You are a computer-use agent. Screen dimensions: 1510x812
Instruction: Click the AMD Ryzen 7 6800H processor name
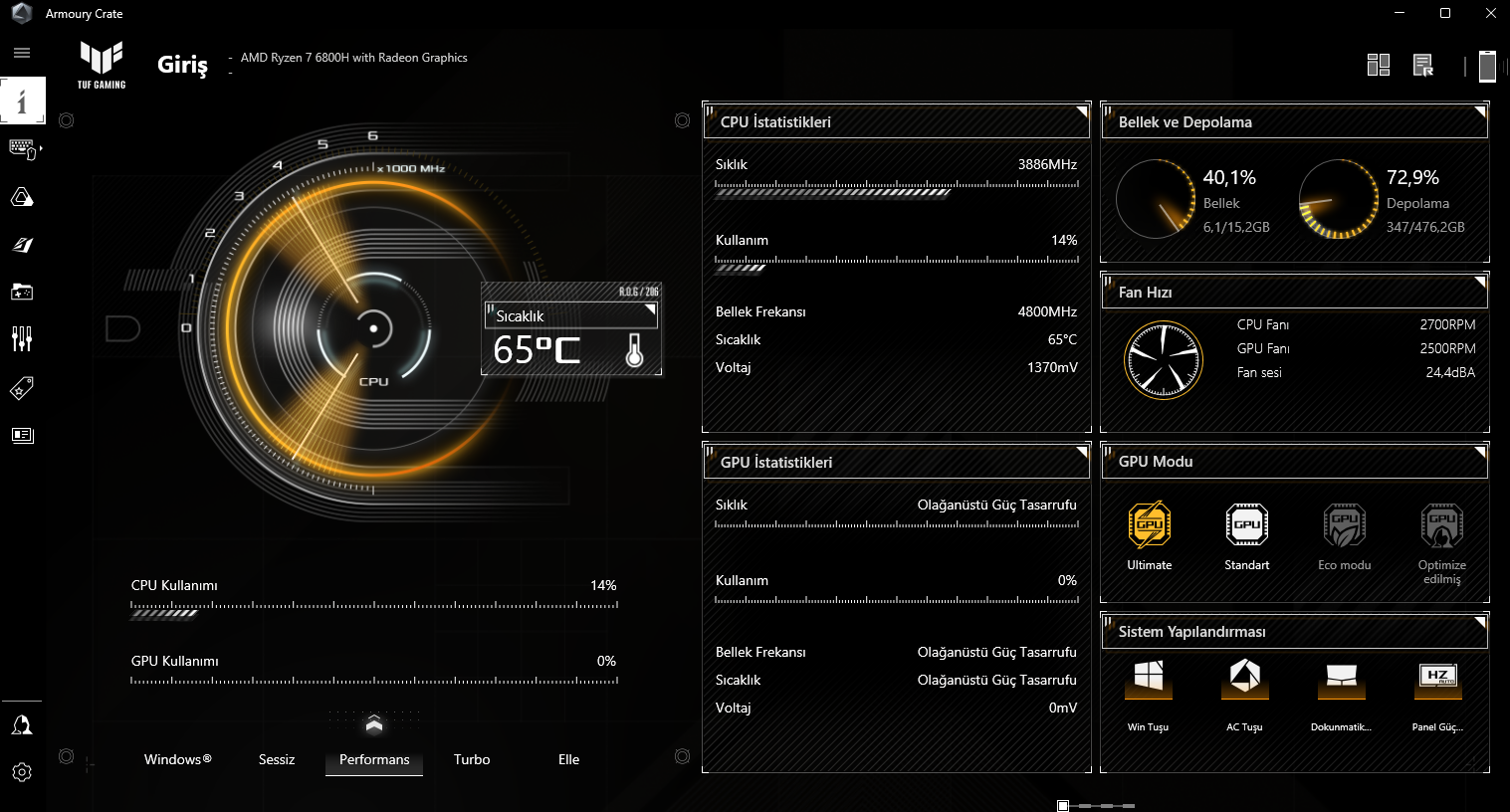coord(354,58)
